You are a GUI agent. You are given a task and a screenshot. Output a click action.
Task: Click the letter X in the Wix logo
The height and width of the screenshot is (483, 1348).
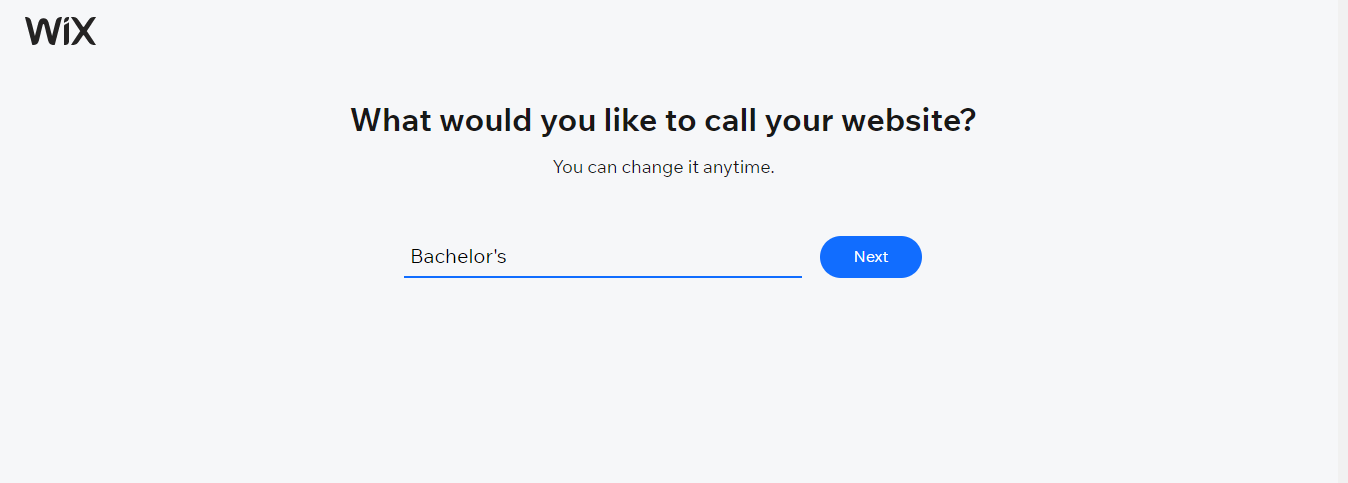coord(83,32)
